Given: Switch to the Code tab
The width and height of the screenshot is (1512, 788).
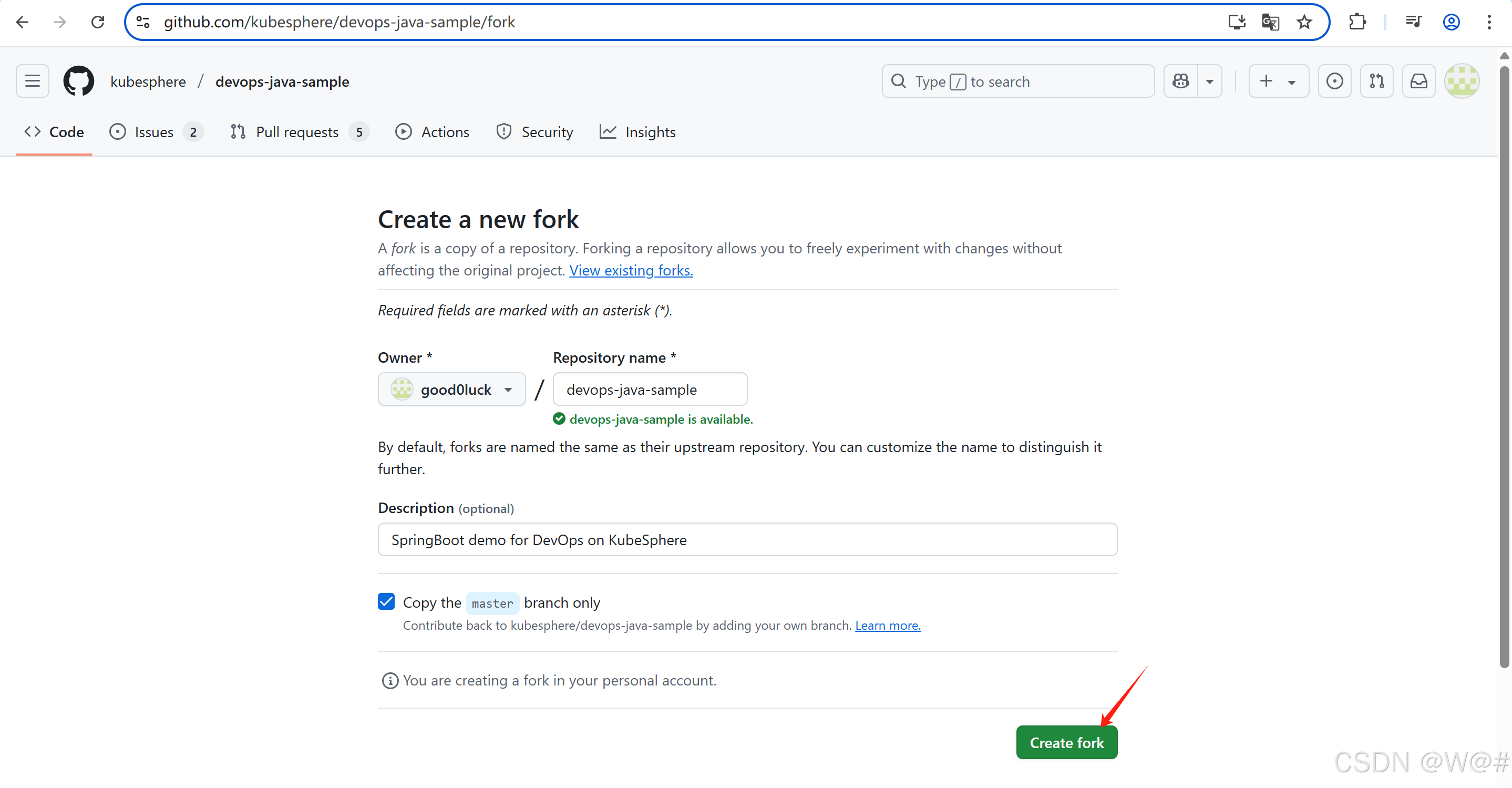Looking at the screenshot, I should point(54,132).
